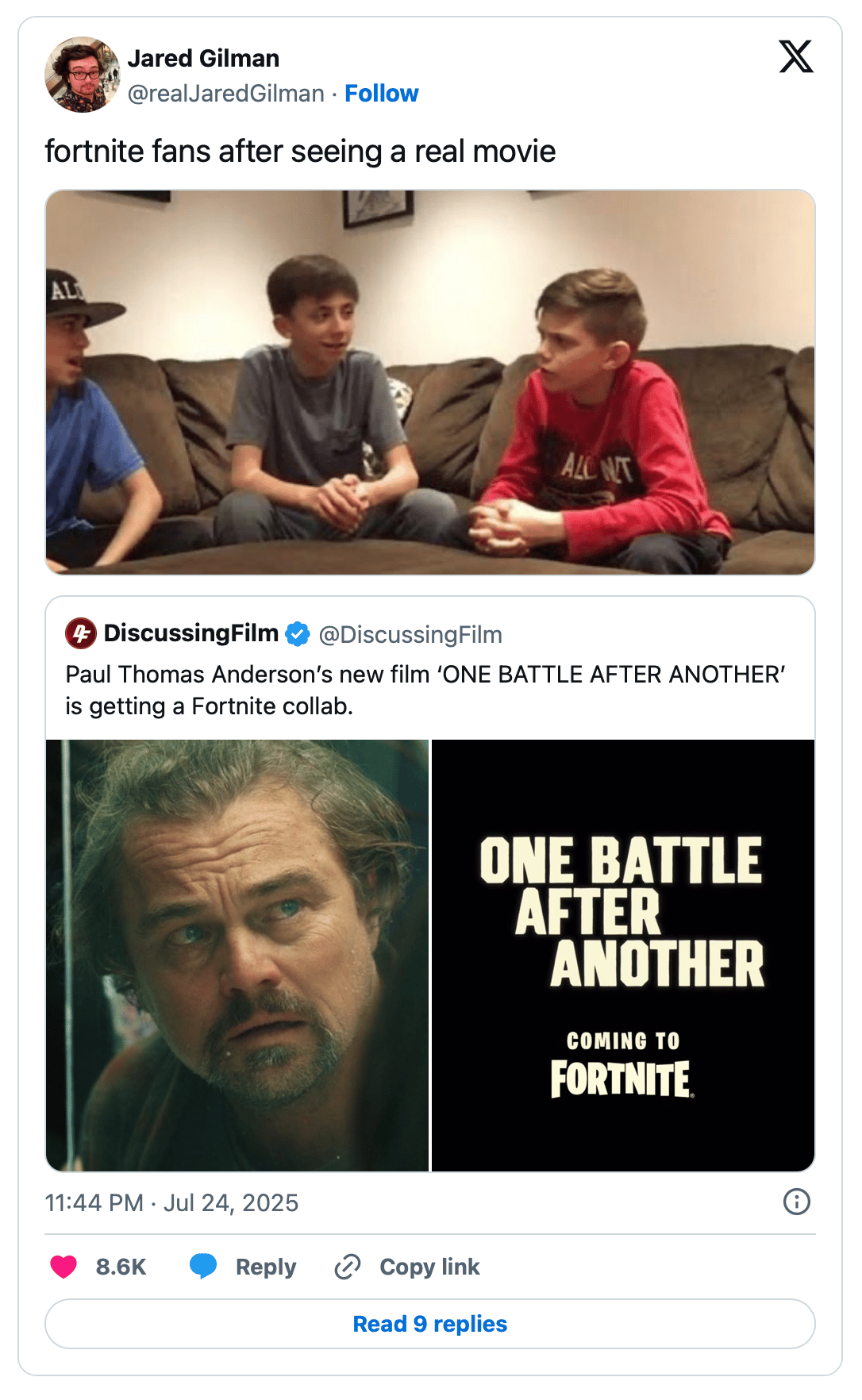This screenshot has height=1400, width=862.
Task: Open the info circle icon by the timestamp
Action: click(x=797, y=1202)
